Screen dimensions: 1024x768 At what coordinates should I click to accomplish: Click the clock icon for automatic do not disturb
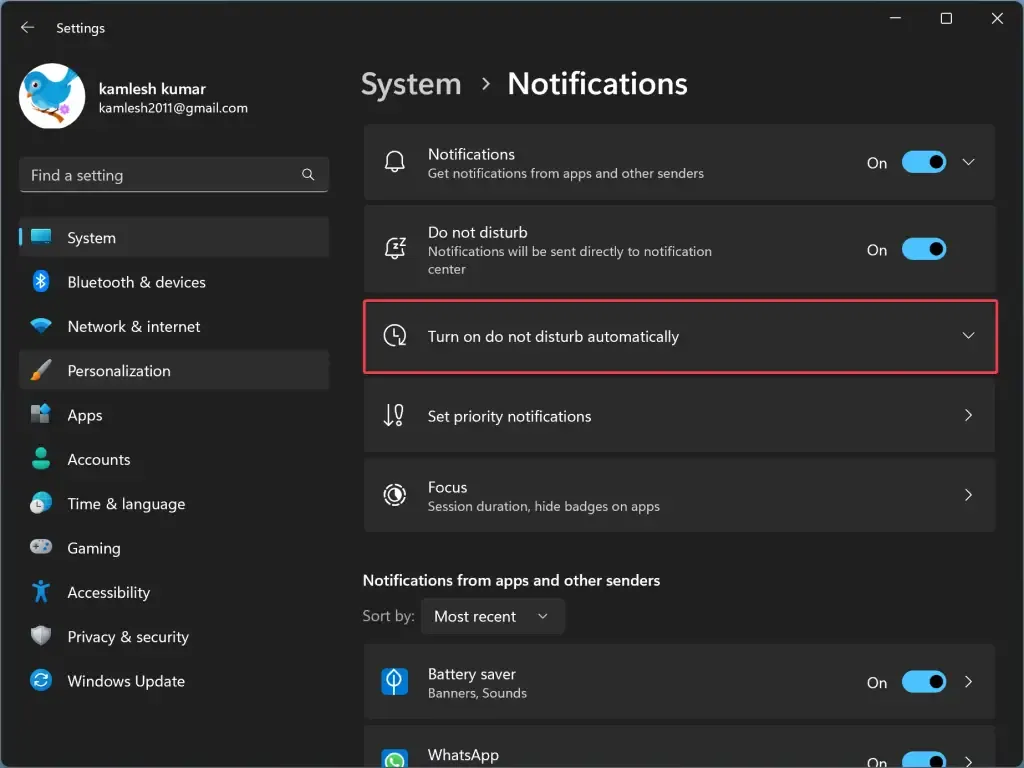[x=395, y=336]
